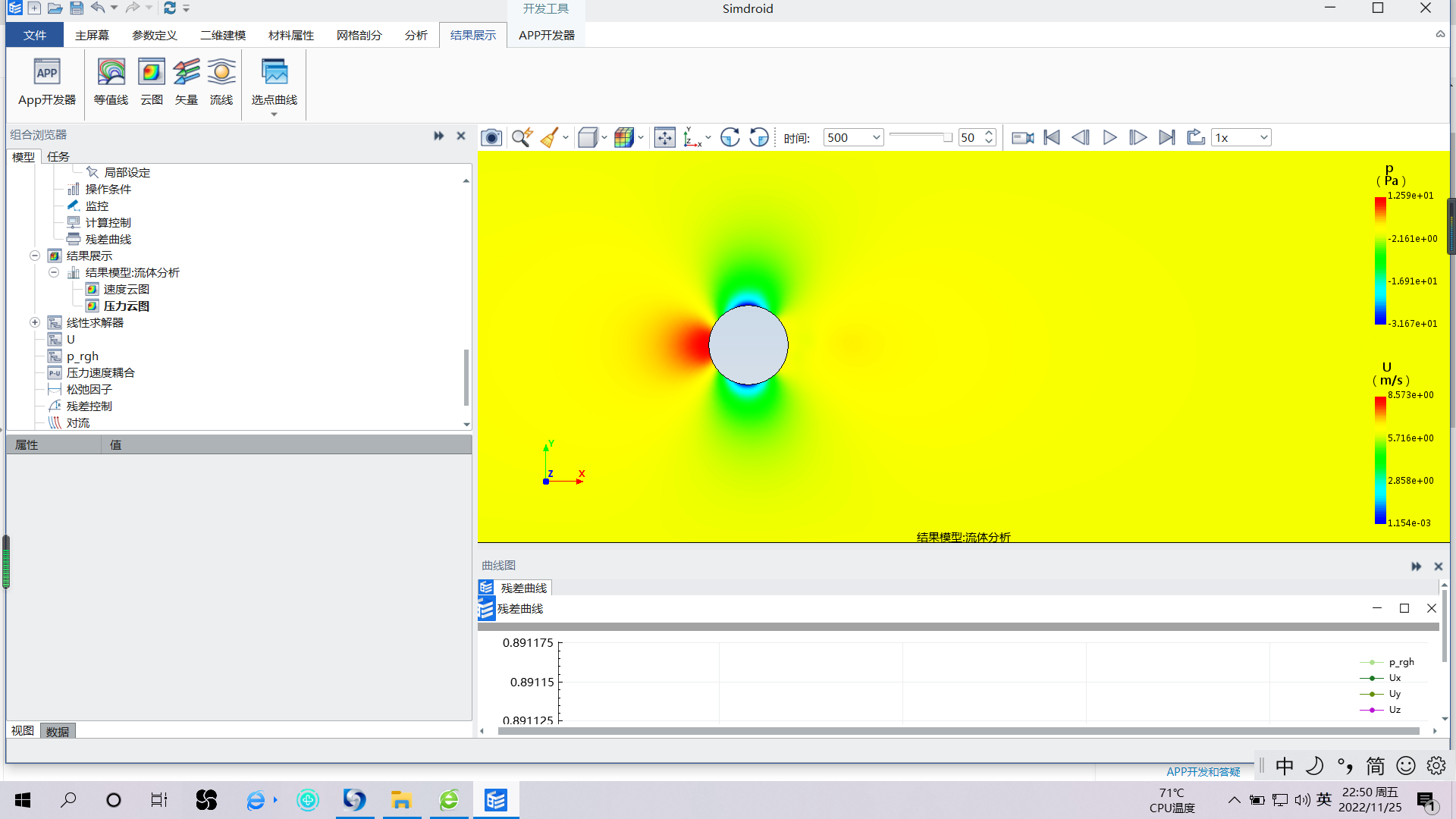Select the 残差曲线 chart tab
The width and height of the screenshot is (1456, 819).
pos(516,588)
